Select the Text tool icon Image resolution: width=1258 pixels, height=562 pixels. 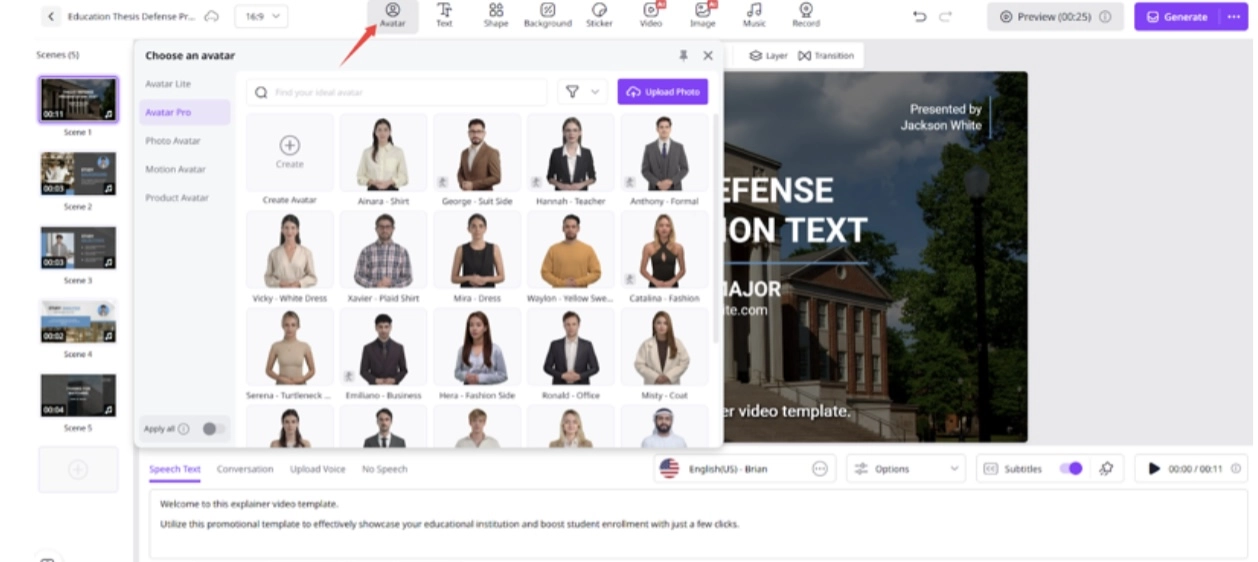444,15
